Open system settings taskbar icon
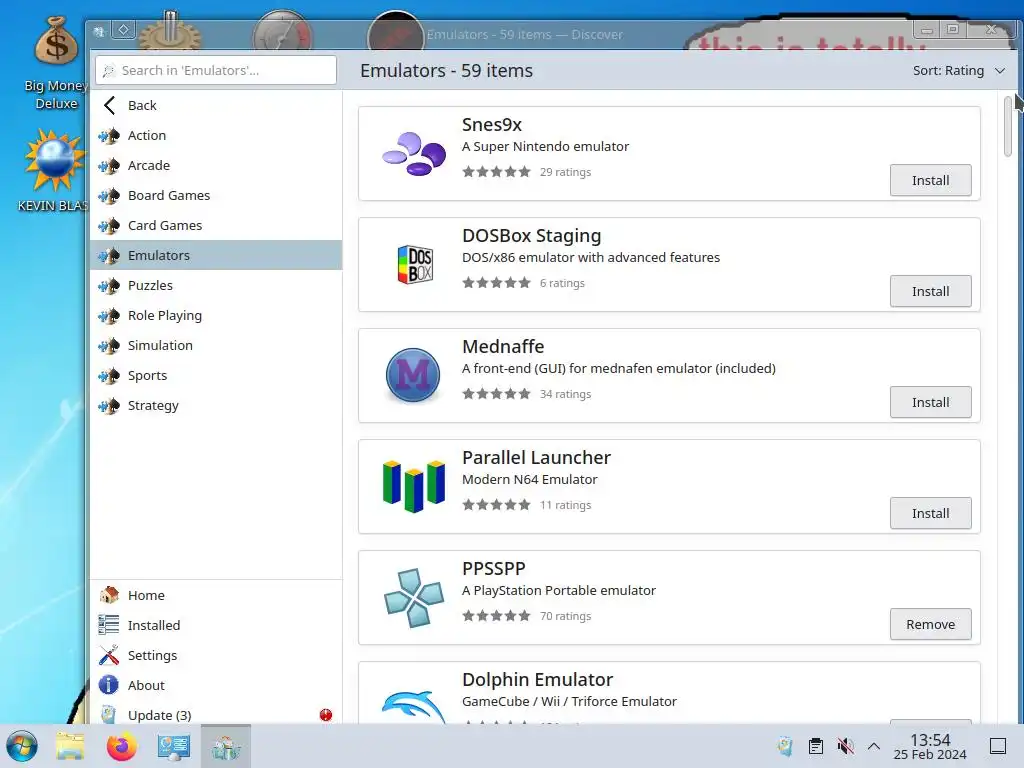Image resolution: width=1024 pixels, height=768 pixels. (x=174, y=747)
